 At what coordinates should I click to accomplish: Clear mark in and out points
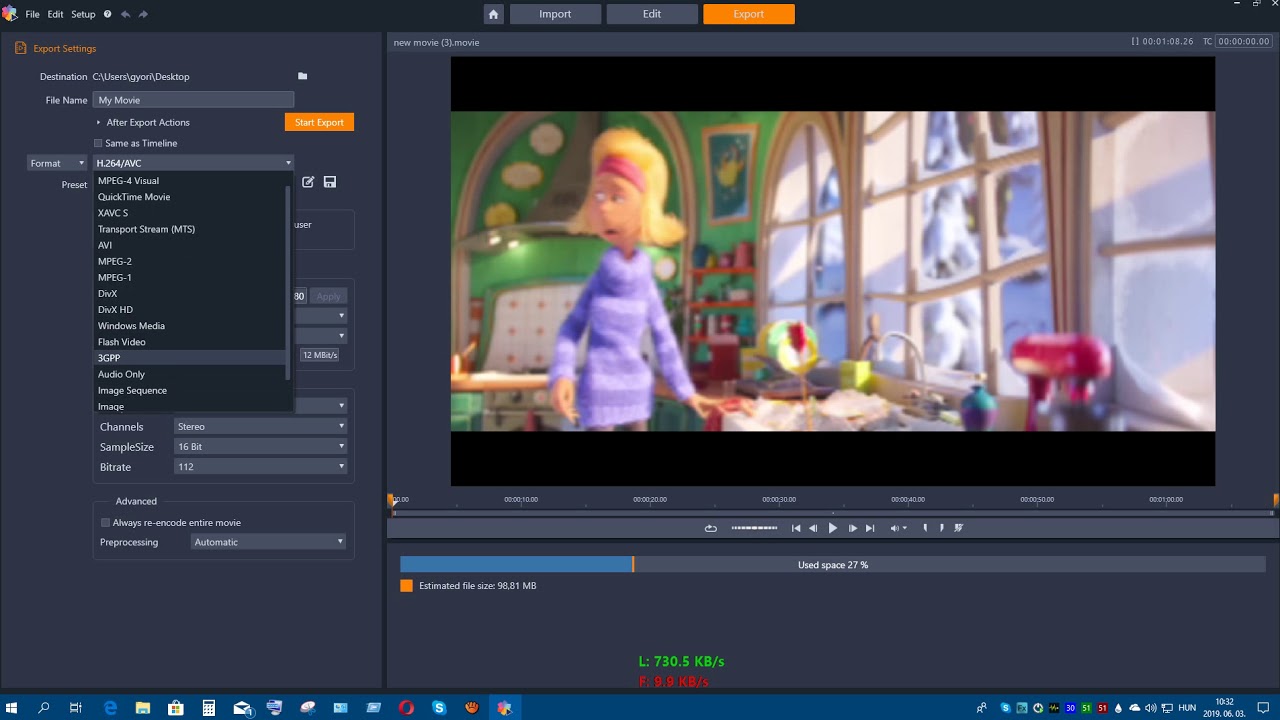tap(959, 528)
